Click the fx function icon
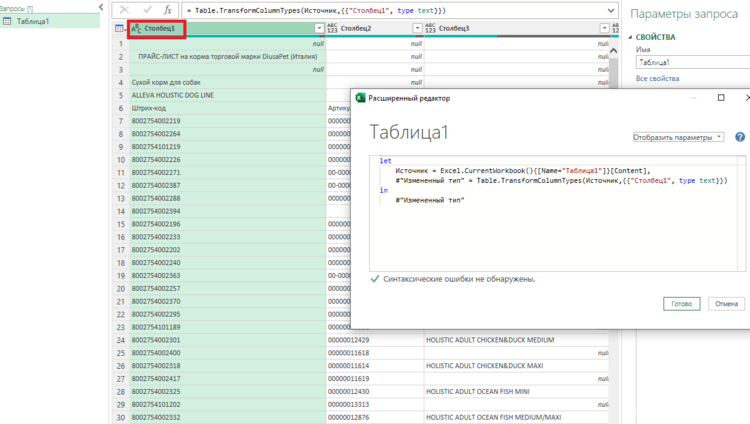The image size is (750, 424). click(x=167, y=9)
